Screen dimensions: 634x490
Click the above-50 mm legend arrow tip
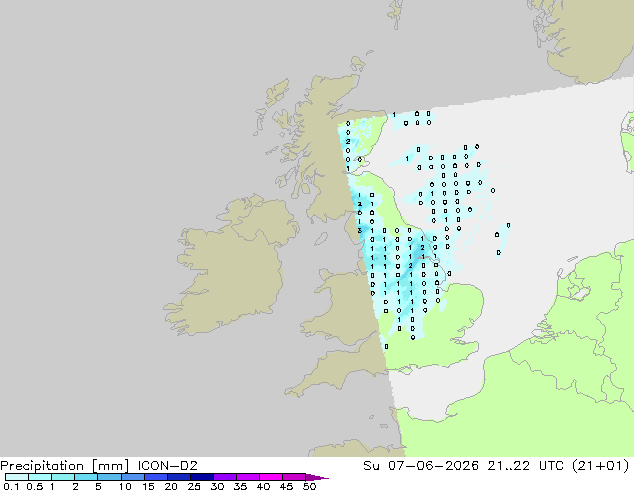(x=317, y=477)
